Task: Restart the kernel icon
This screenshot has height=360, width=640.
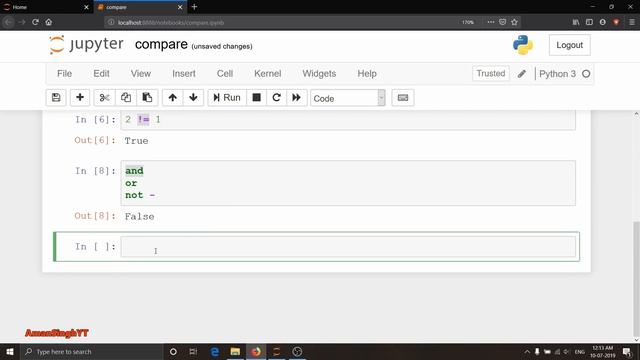Action: tap(276, 98)
